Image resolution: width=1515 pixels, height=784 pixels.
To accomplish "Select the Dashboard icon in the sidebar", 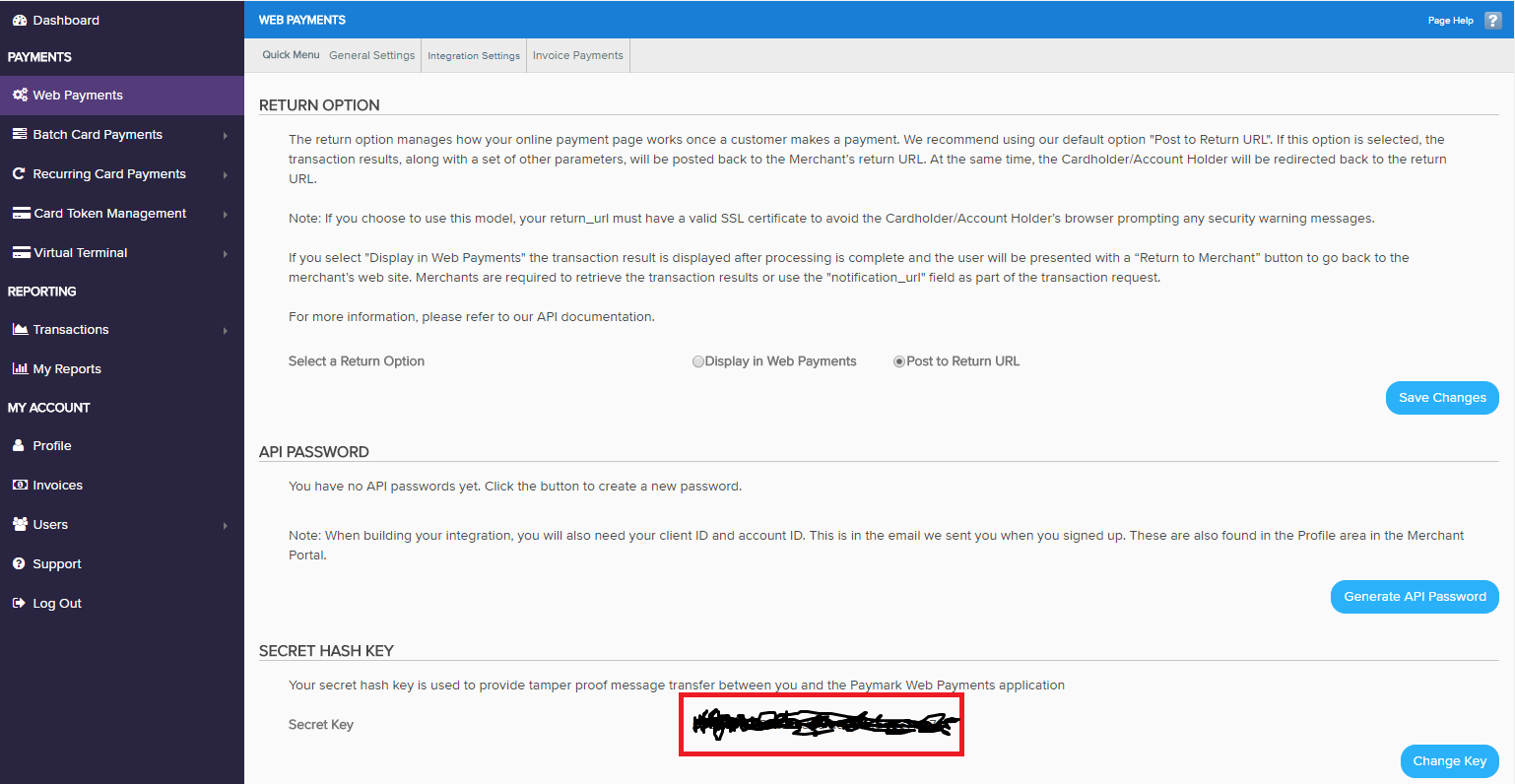I will [20, 20].
